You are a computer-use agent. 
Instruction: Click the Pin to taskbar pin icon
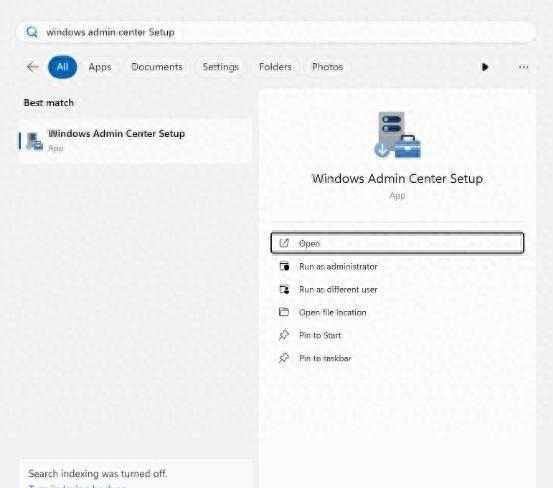tap(284, 358)
